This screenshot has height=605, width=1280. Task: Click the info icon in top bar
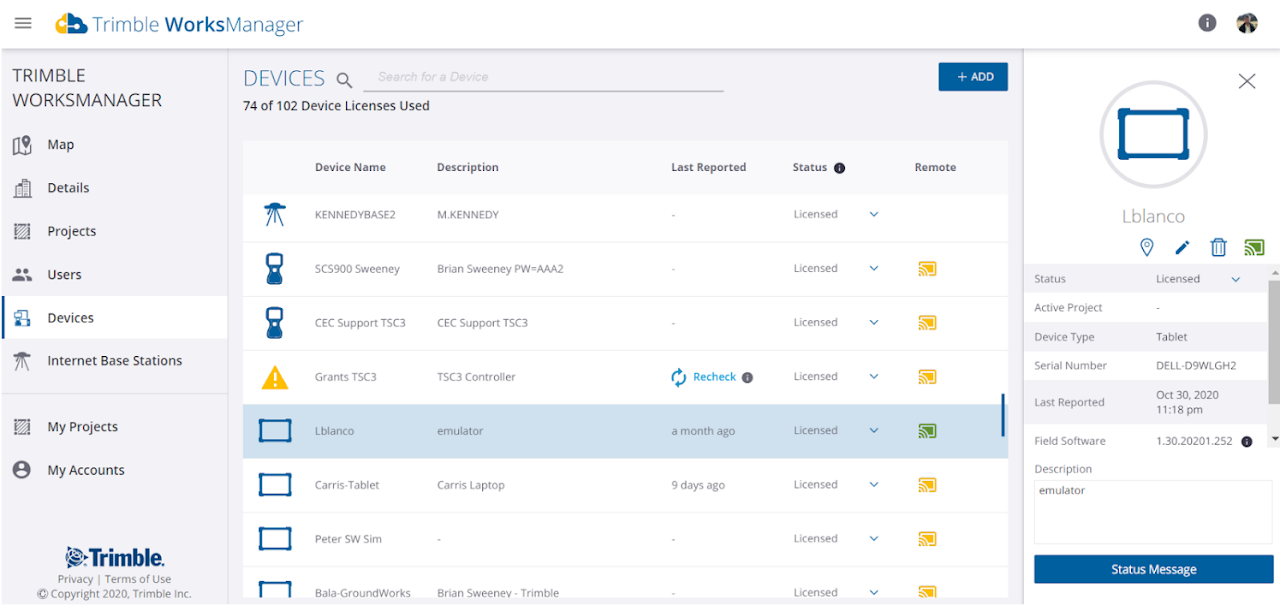1207,23
